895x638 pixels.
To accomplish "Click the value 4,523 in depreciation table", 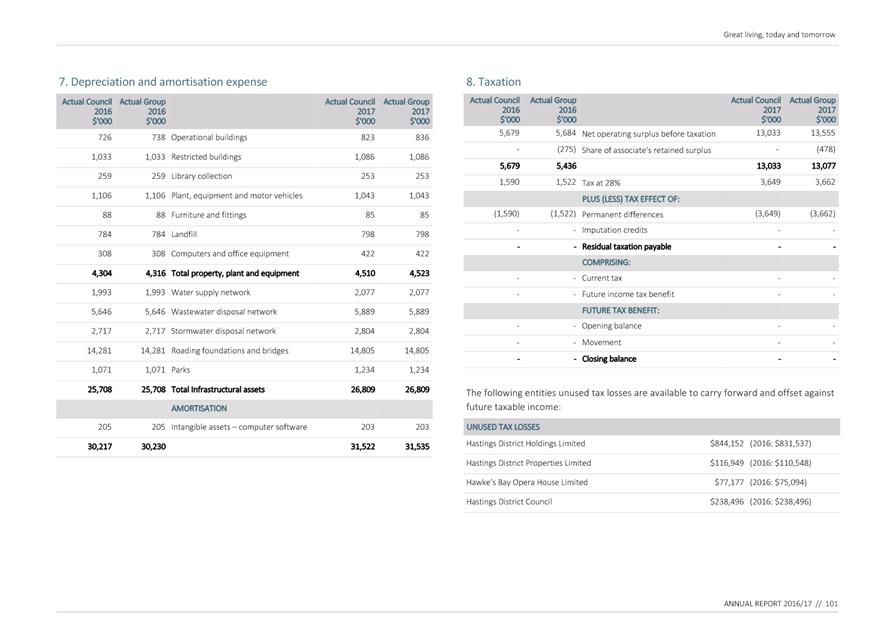I will pyautogui.click(x=420, y=273).
